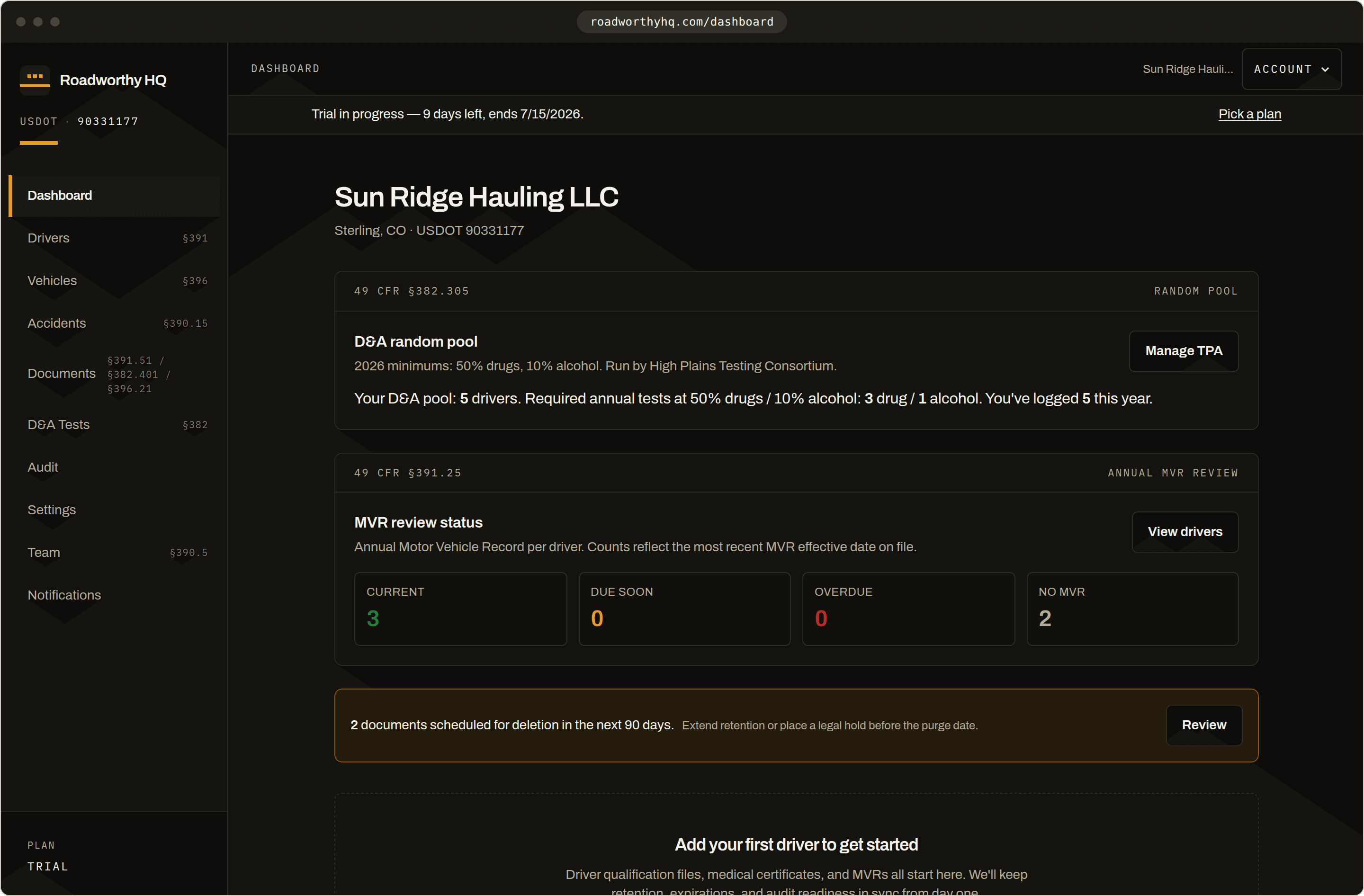Click the TRIAL plan label in sidebar

(48, 868)
